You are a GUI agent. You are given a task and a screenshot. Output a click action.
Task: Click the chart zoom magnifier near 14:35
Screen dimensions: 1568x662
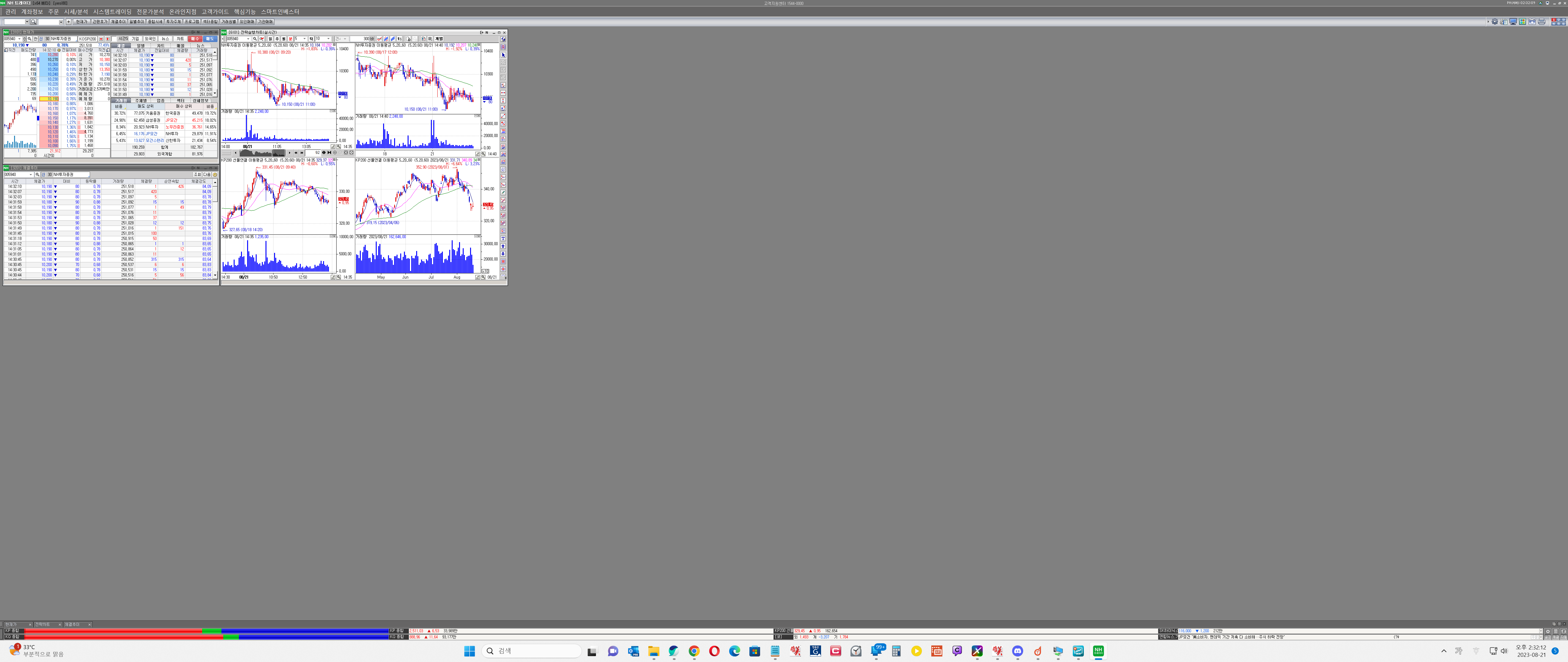(338, 147)
